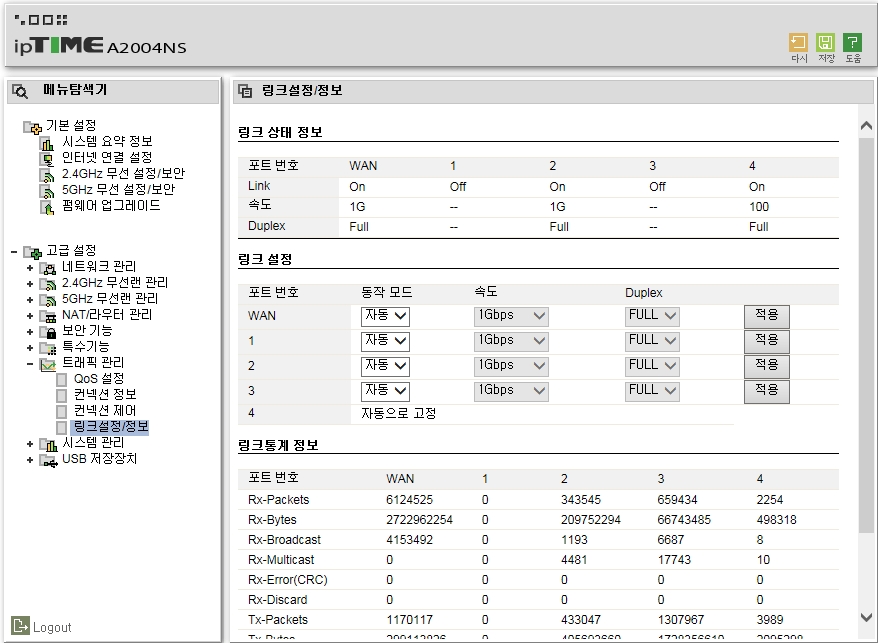The height and width of the screenshot is (643, 878).
Task: Open WAN port Duplex dropdown
Action: pos(652,316)
